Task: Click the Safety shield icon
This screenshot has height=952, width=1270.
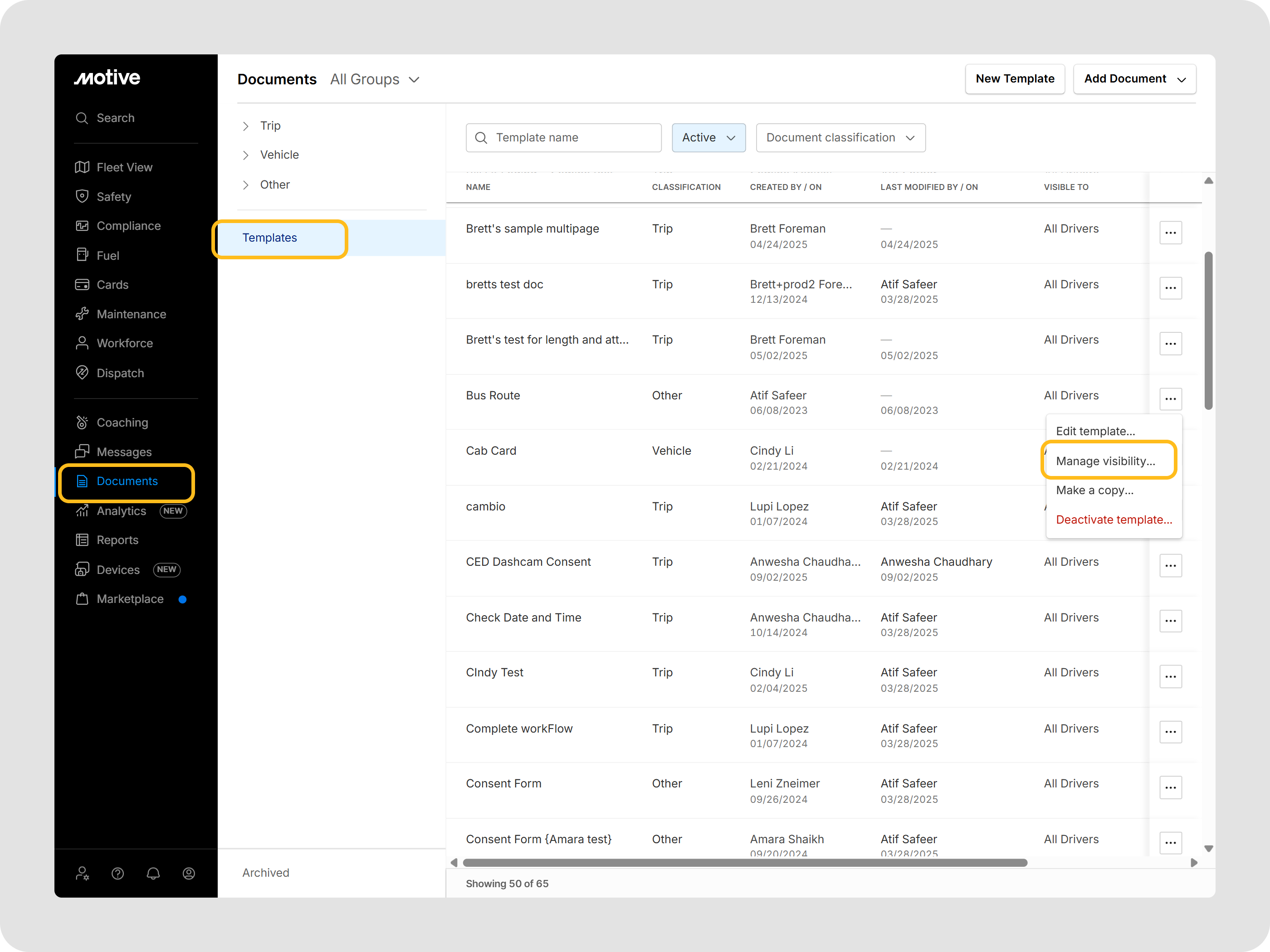Action: [x=82, y=196]
